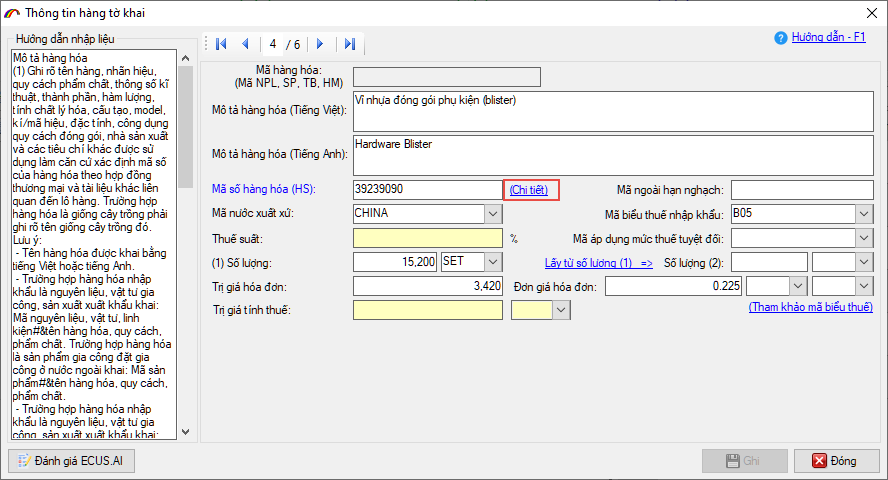888x480 pixels.
Task: Expand the Mã nước xuất xứ dropdown
Action: [493, 213]
